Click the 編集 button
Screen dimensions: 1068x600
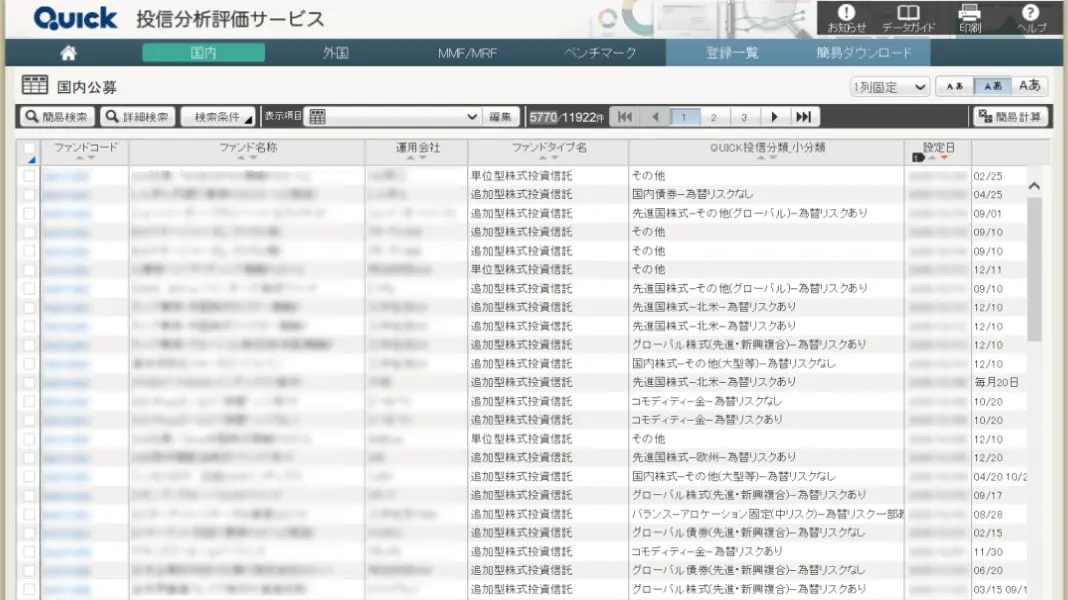(501, 117)
